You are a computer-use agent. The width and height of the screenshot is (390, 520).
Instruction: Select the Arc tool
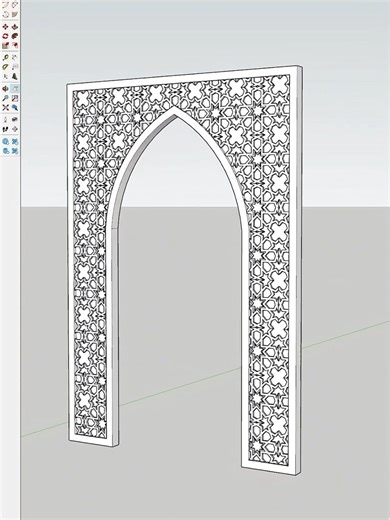click(x=5, y=5)
